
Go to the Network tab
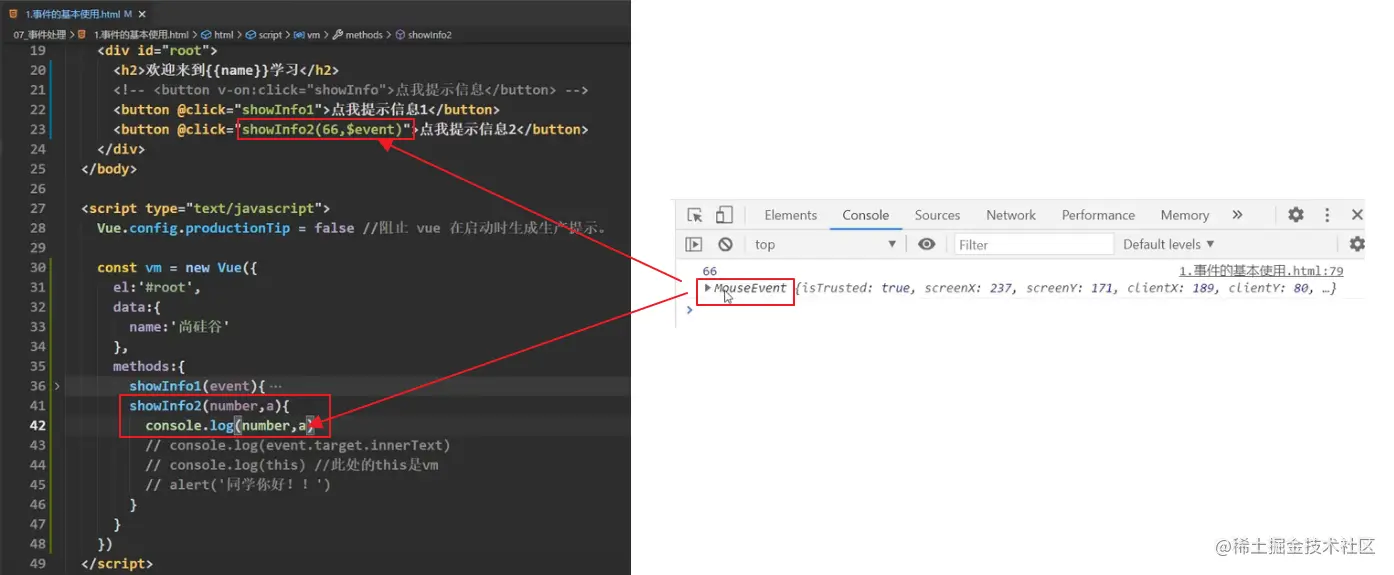click(x=1011, y=215)
